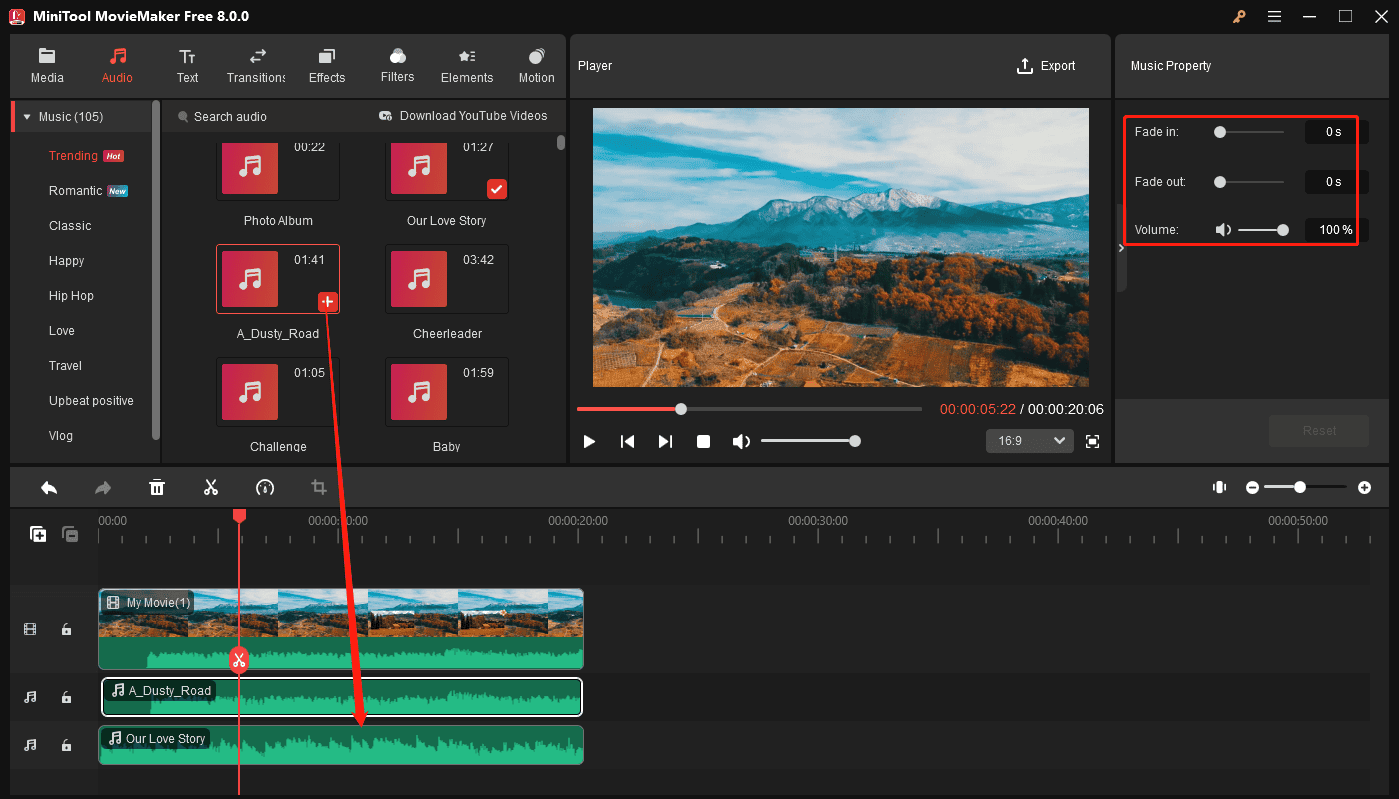1399x799 pixels.
Task: Select the Cheerleader audio thumbnail
Action: pyautogui.click(x=447, y=279)
